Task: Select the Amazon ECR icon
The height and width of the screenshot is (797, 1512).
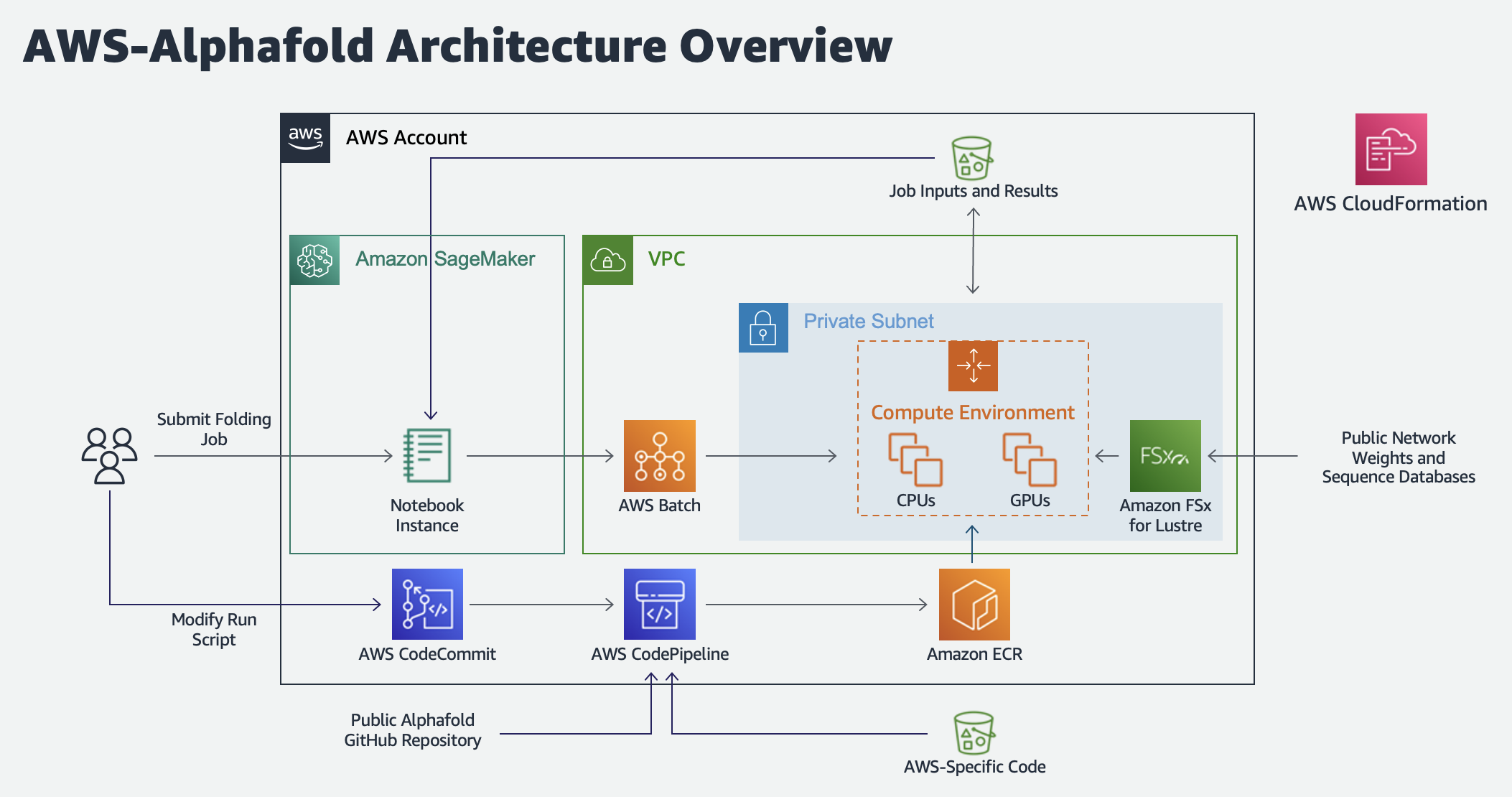Action: tap(974, 604)
